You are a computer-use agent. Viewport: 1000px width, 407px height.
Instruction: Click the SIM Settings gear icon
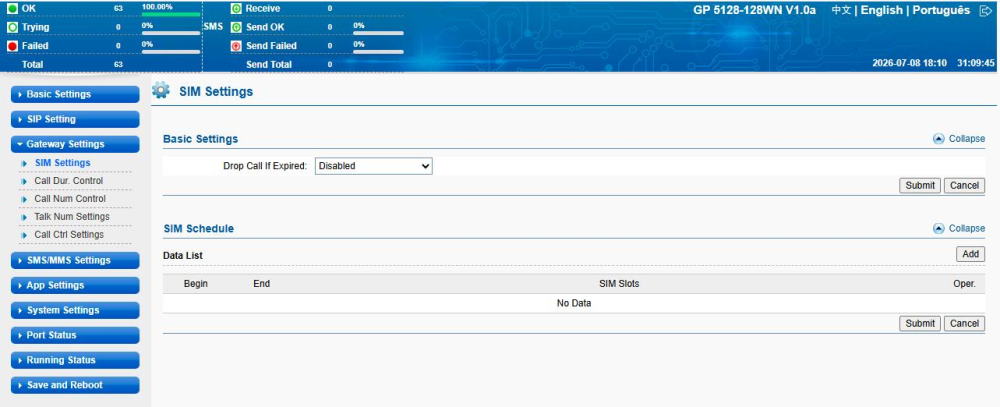coord(161,91)
